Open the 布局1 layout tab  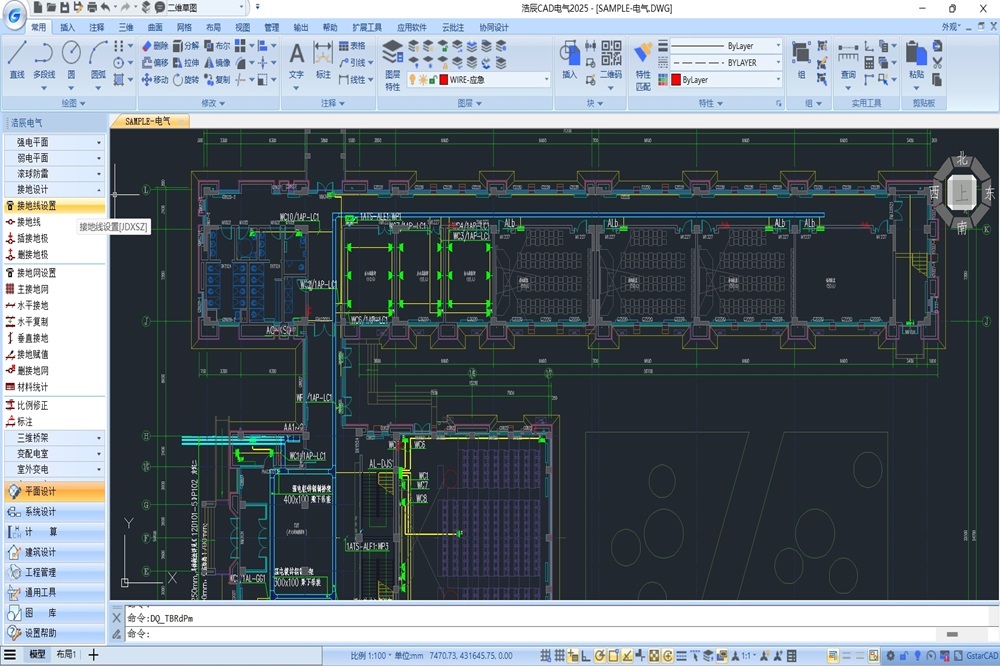point(65,655)
